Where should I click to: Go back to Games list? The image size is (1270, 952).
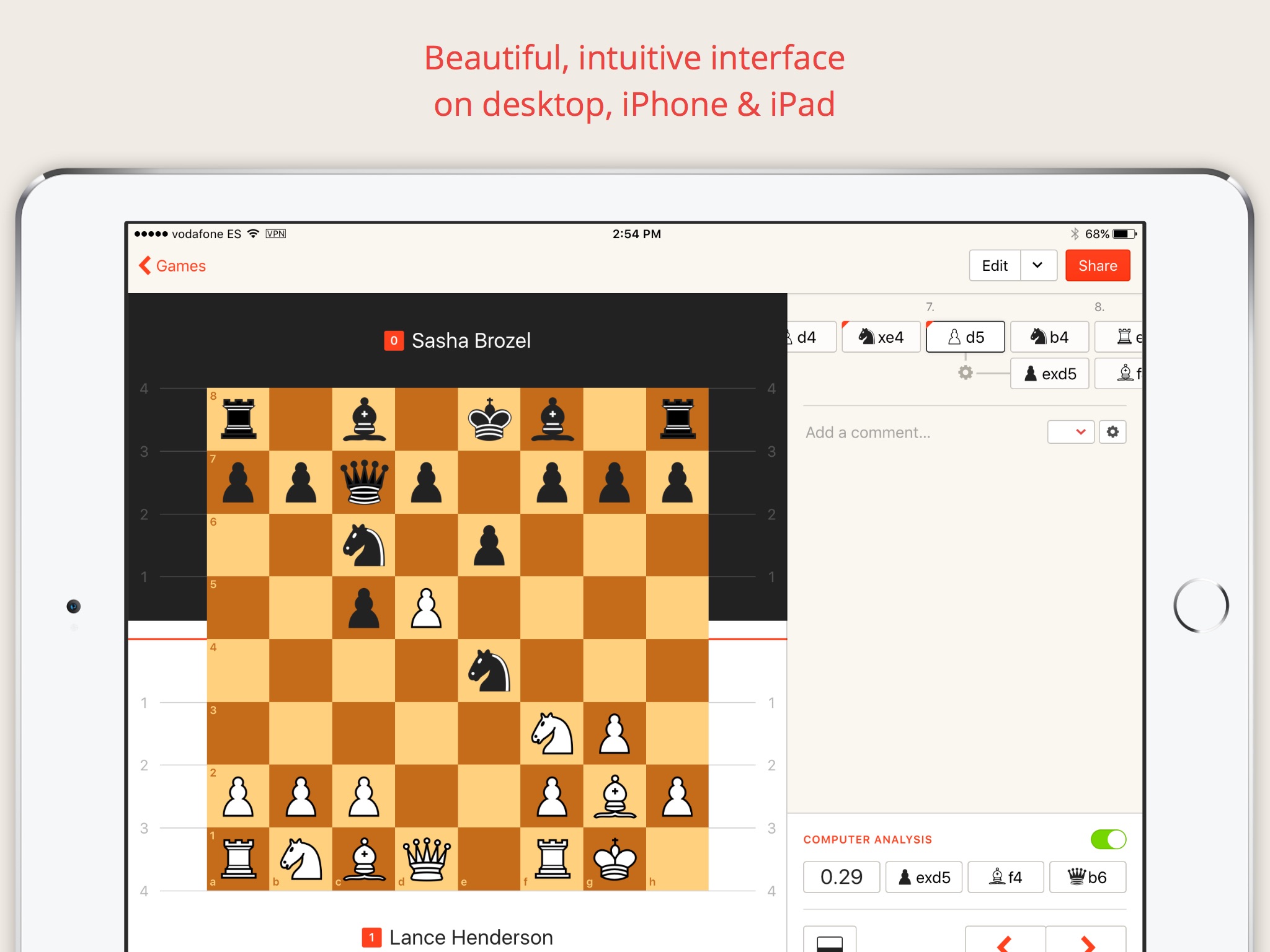pos(172,265)
